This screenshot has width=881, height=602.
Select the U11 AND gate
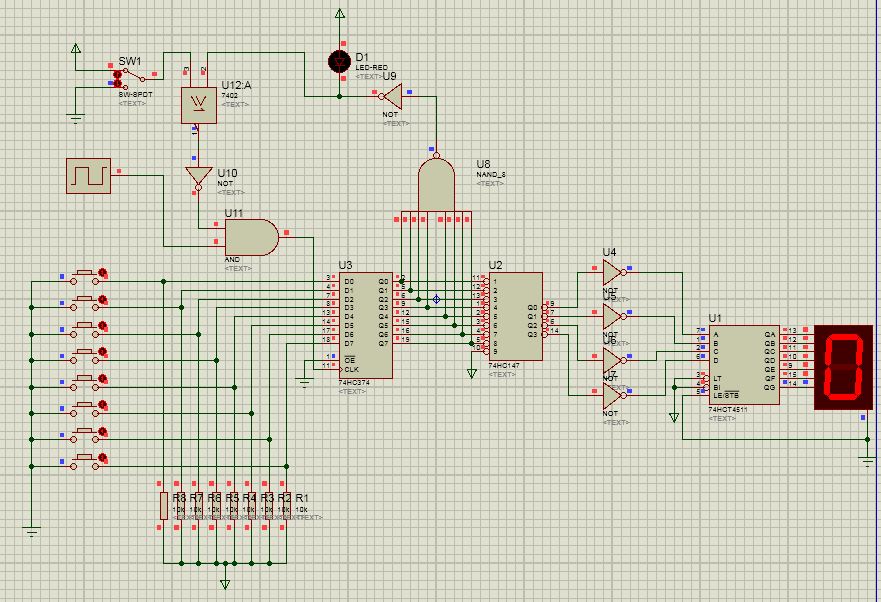coord(252,237)
